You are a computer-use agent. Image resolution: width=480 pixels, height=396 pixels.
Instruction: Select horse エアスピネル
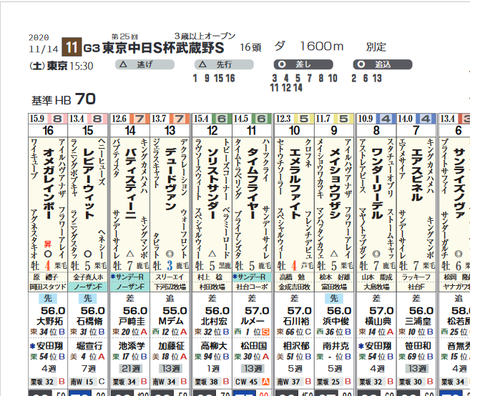tap(416, 175)
